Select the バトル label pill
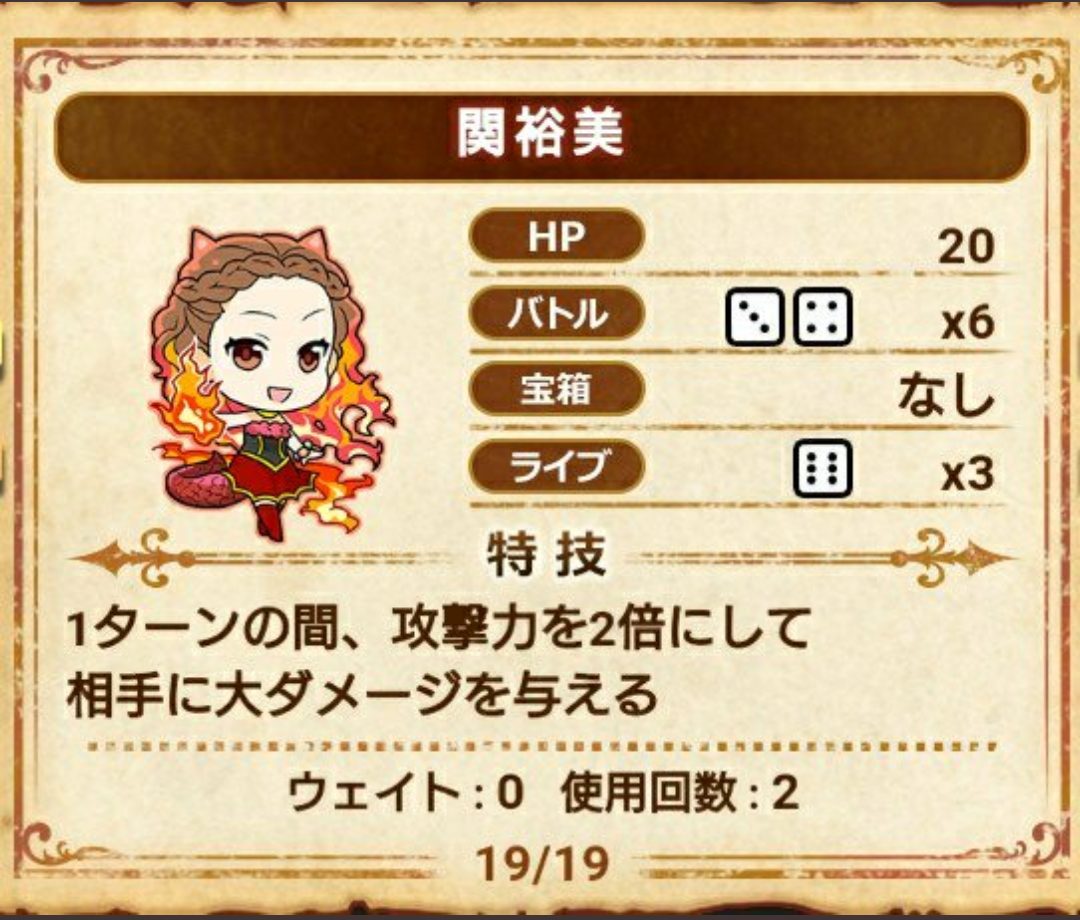This screenshot has width=1080, height=920. click(557, 313)
